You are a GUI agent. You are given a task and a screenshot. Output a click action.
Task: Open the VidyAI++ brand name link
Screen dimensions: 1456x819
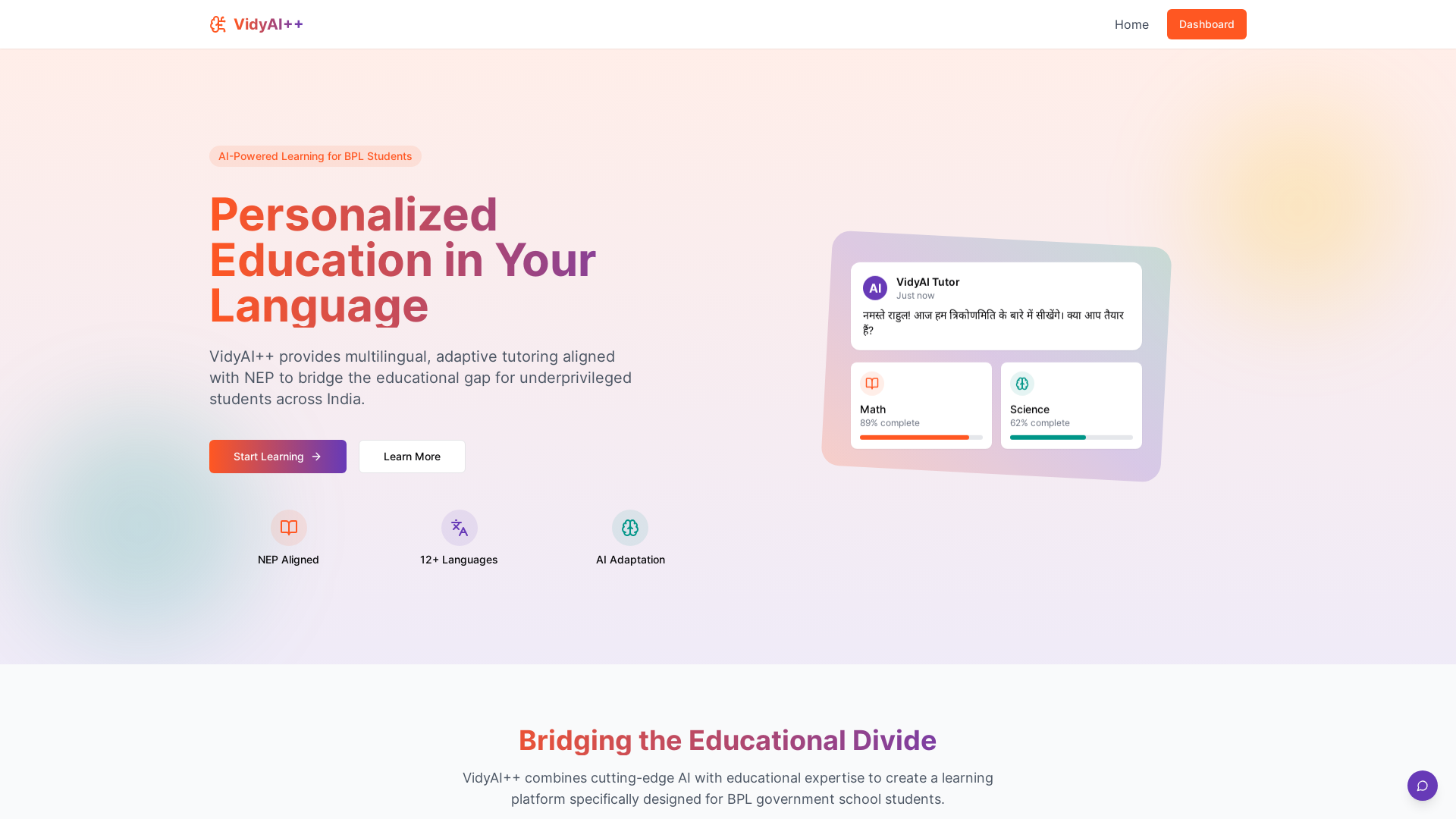pyautogui.click(x=268, y=24)
